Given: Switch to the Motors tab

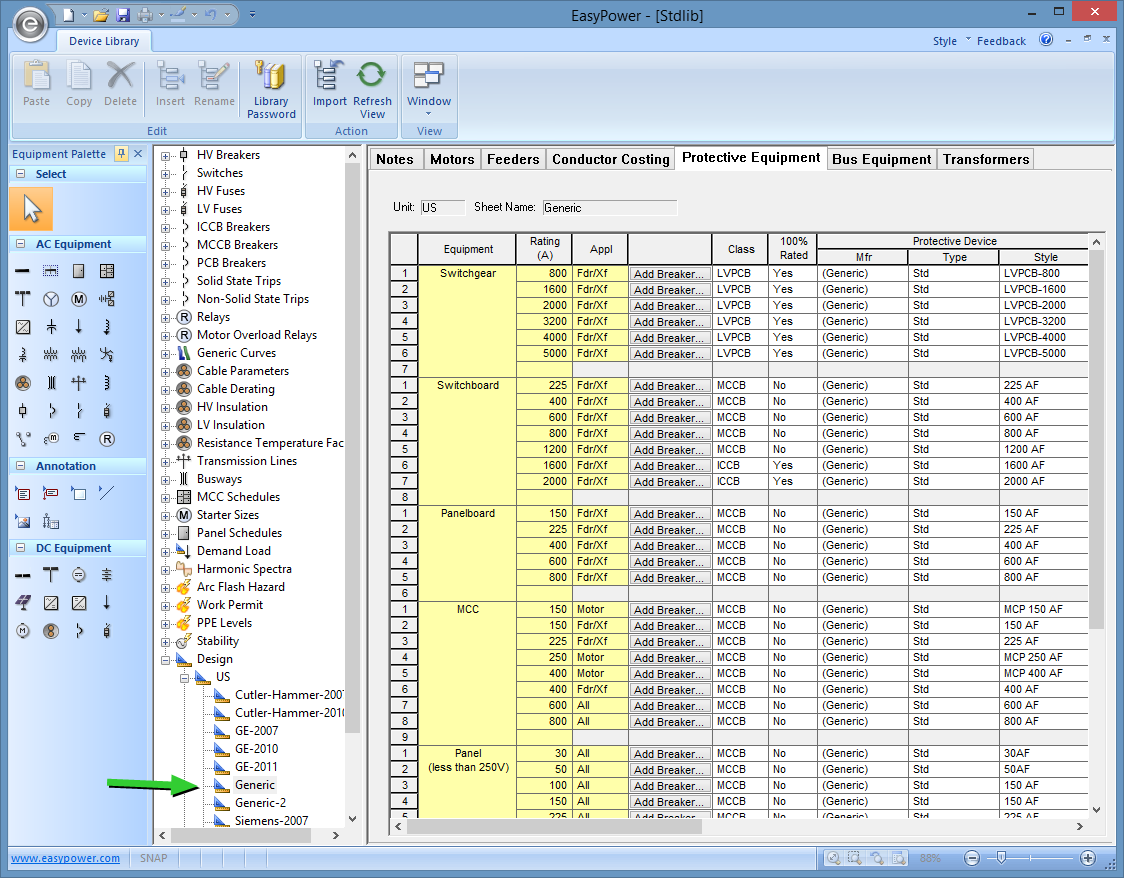Looking at the screenshot, I should click(x=452, y=159).
